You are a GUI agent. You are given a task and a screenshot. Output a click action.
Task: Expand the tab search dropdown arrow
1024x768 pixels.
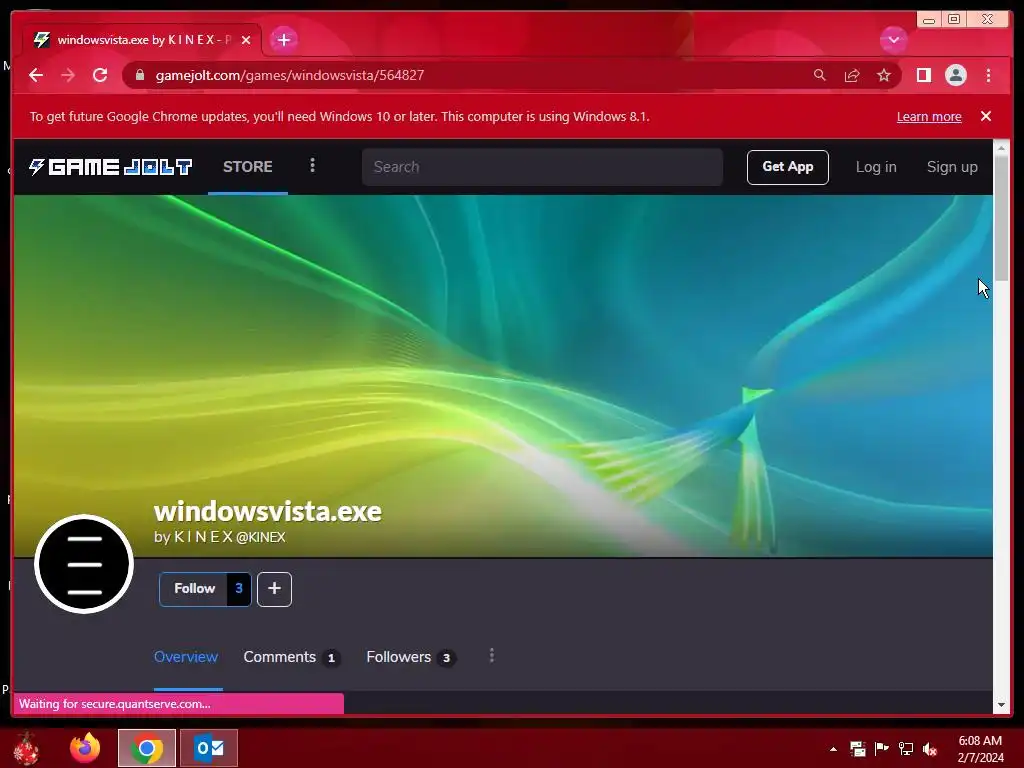[x=893, y=40]
